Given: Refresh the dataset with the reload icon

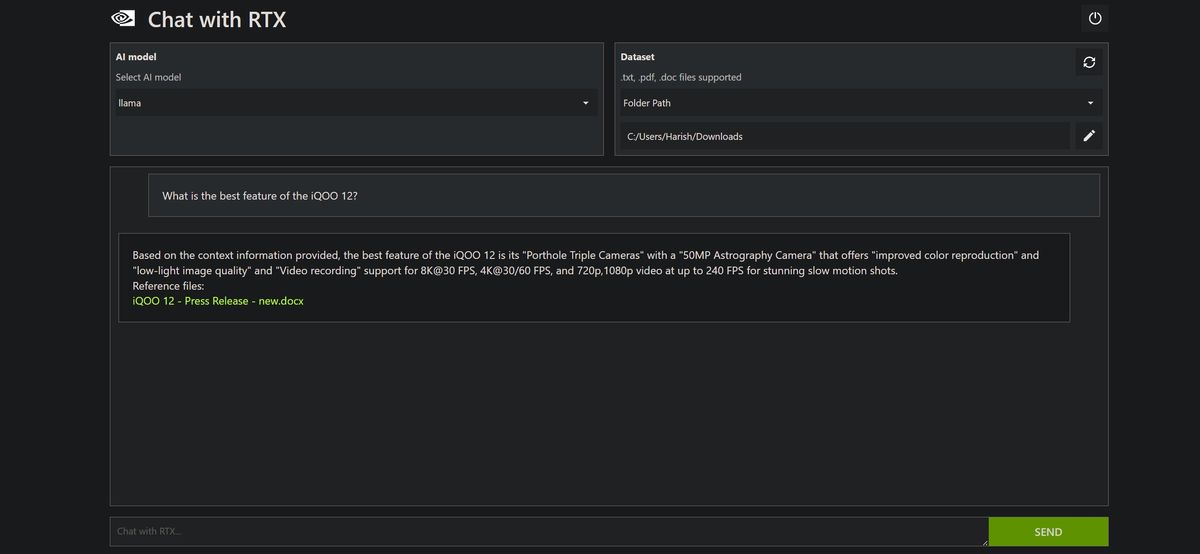Looking at the screenshot, I should coord(1089,62).
